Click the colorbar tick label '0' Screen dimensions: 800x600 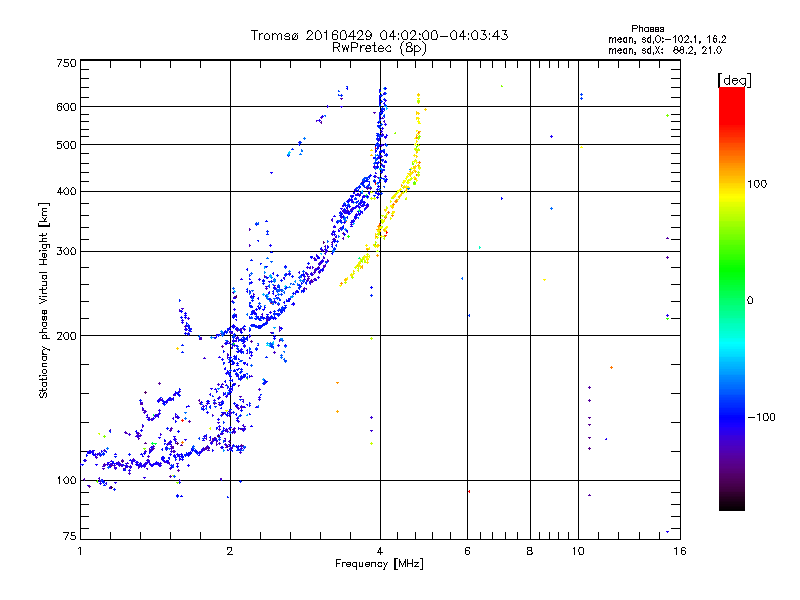[750, 300]
